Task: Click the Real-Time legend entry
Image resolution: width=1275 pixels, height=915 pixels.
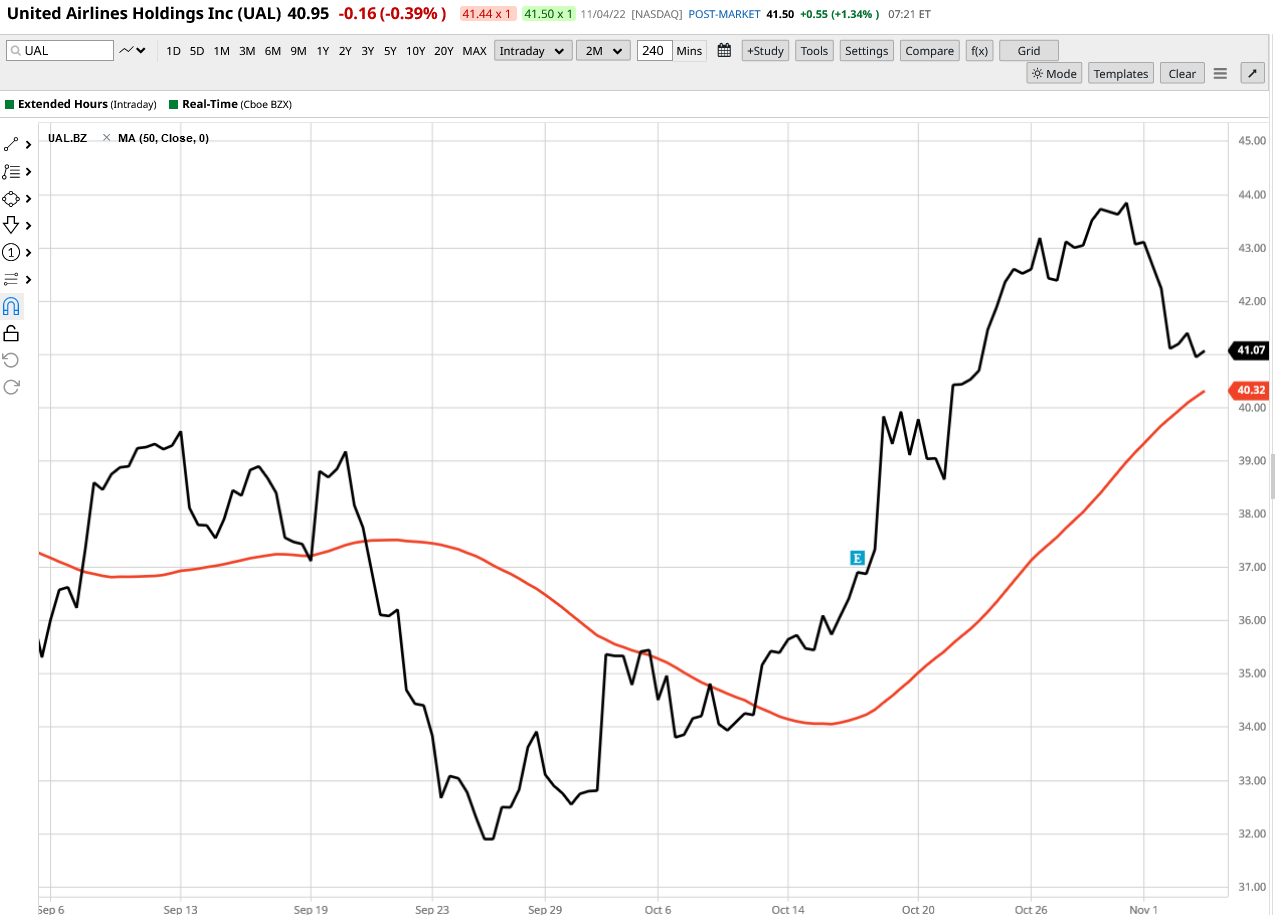Action: pyautogui.click(x=230, y=104)
